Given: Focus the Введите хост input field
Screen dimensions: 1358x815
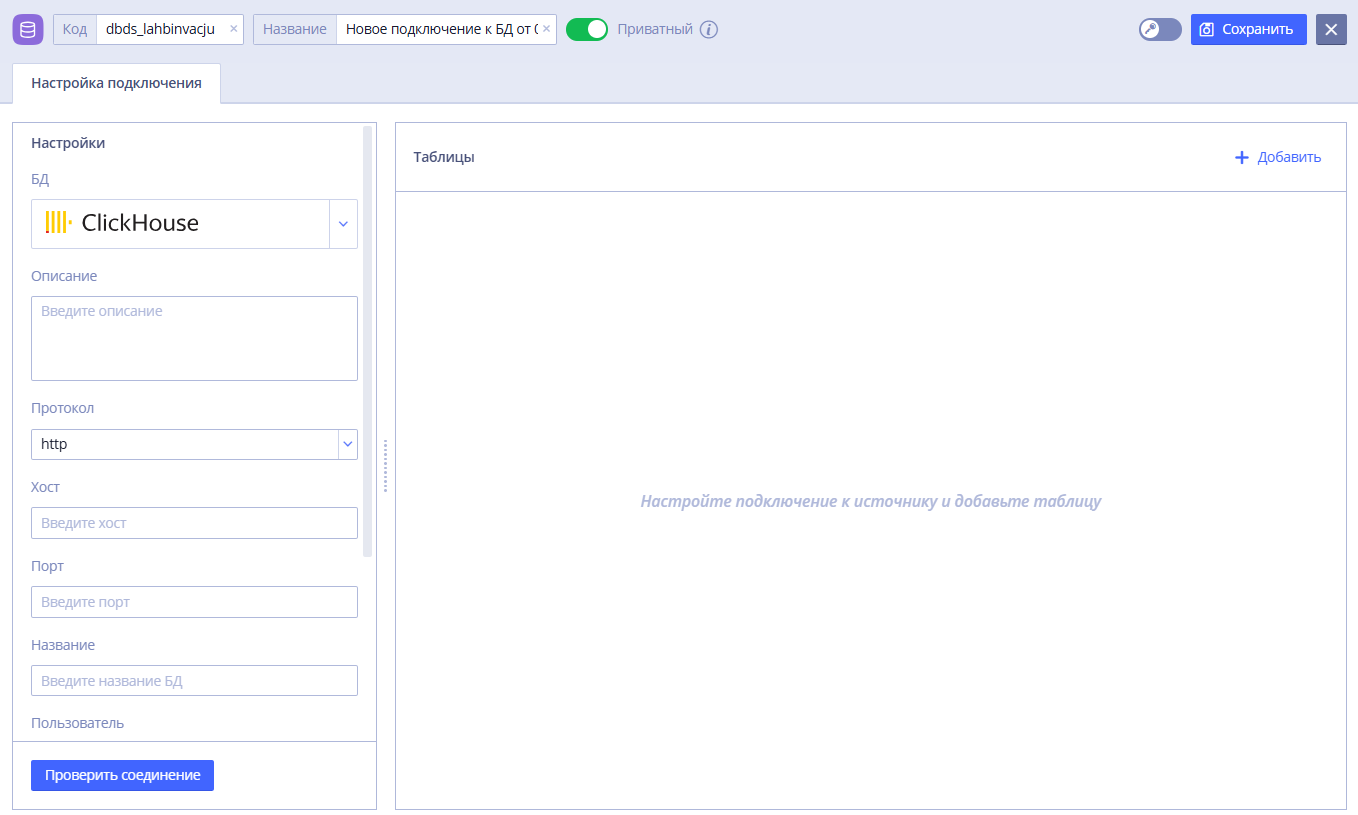Looking at the screenshot, I should [194, 523].
